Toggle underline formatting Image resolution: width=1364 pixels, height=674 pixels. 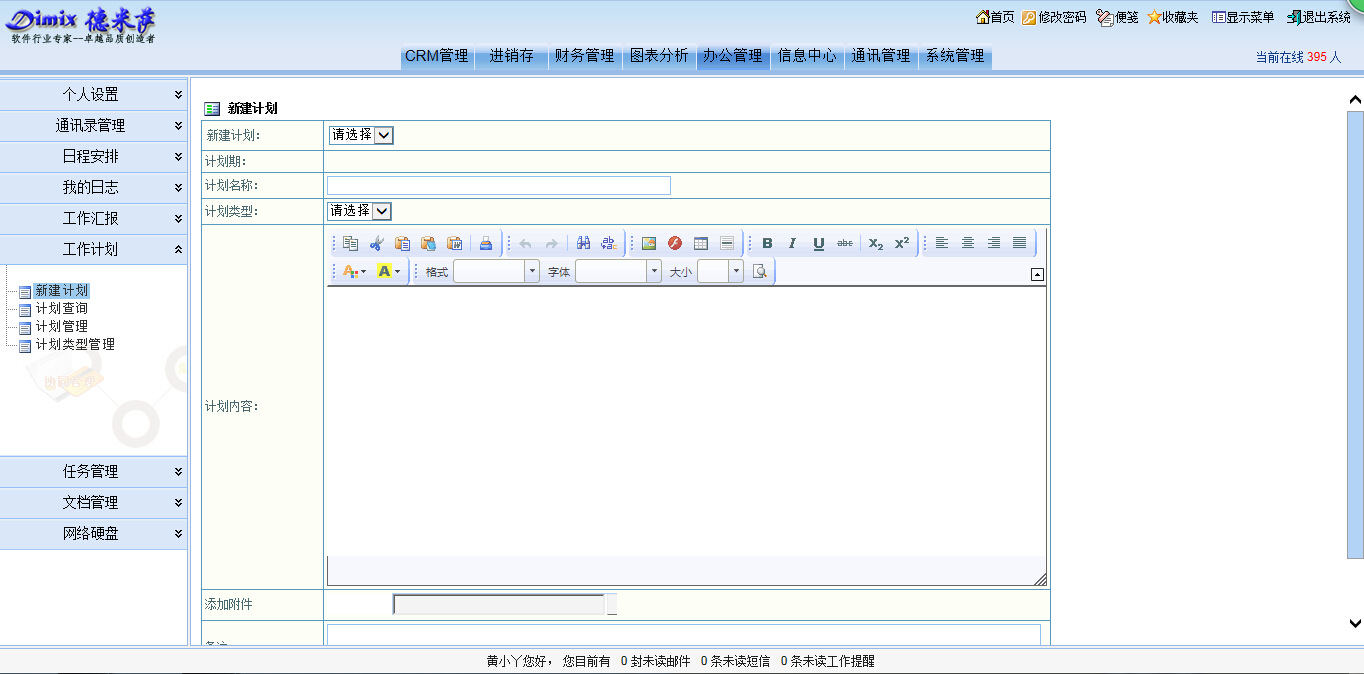tap(819, 243)
